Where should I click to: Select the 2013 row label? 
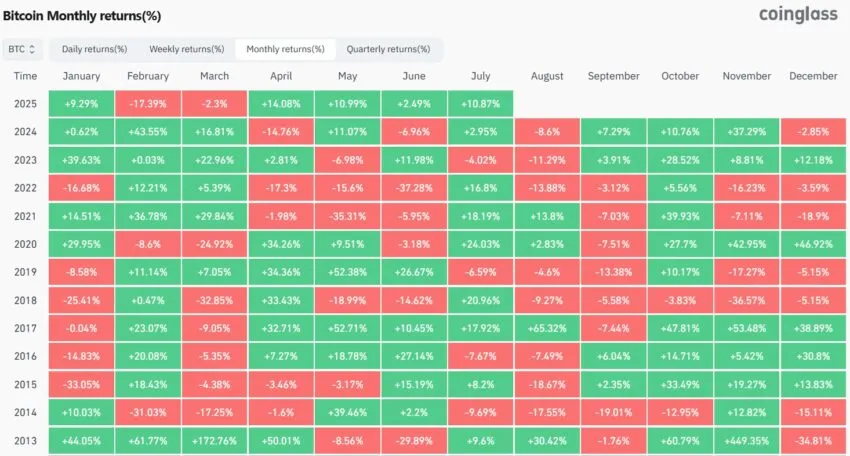click(x=25, y=441)
